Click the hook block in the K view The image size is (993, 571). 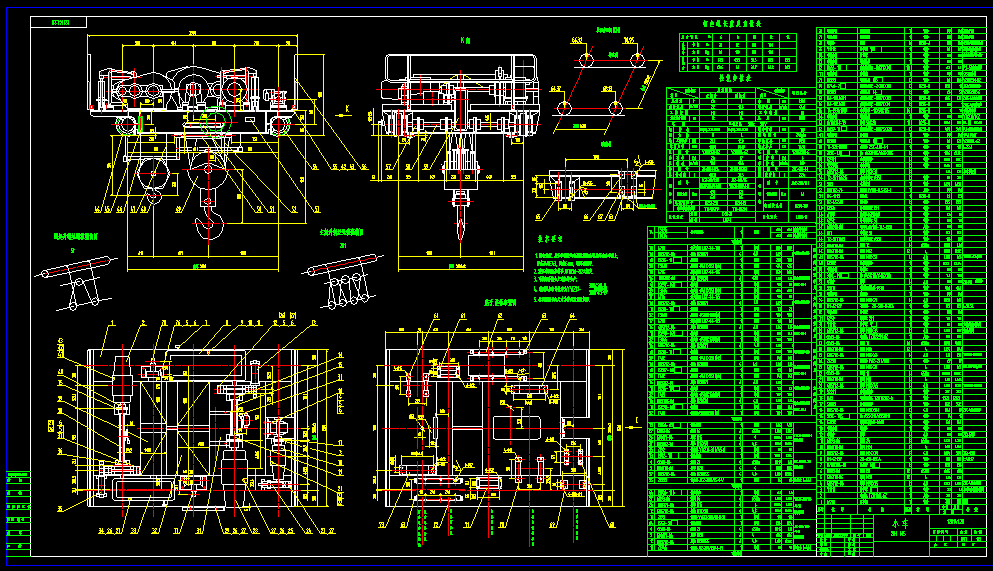click(x=460, y=200)
